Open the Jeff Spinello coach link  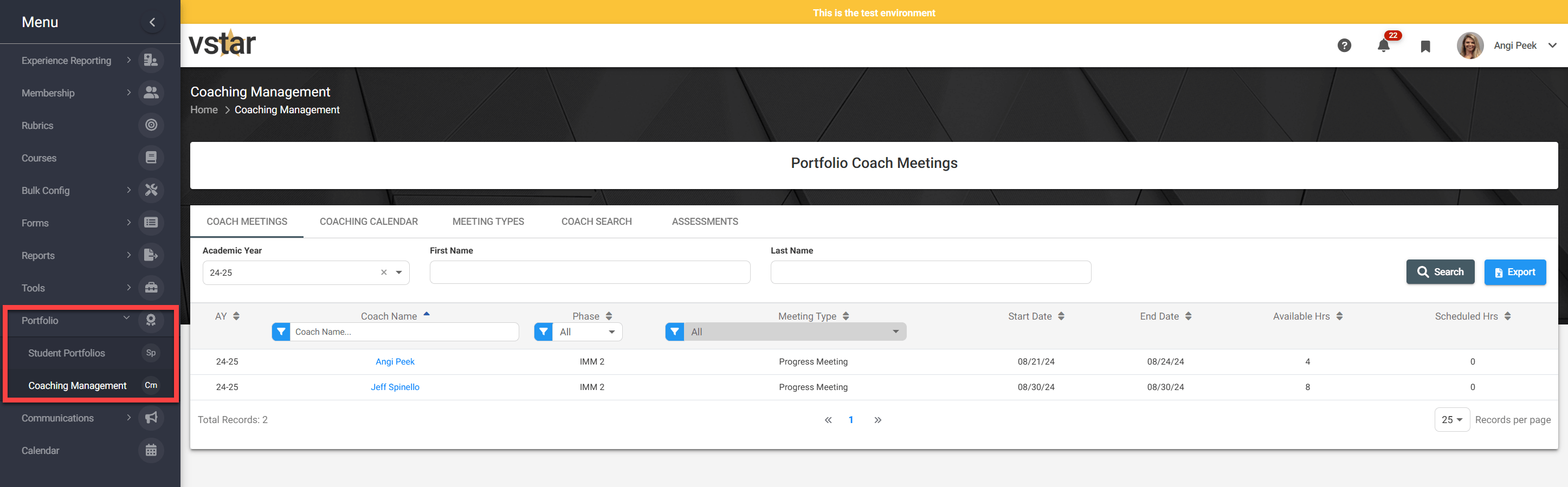click(x=395, y=387)
